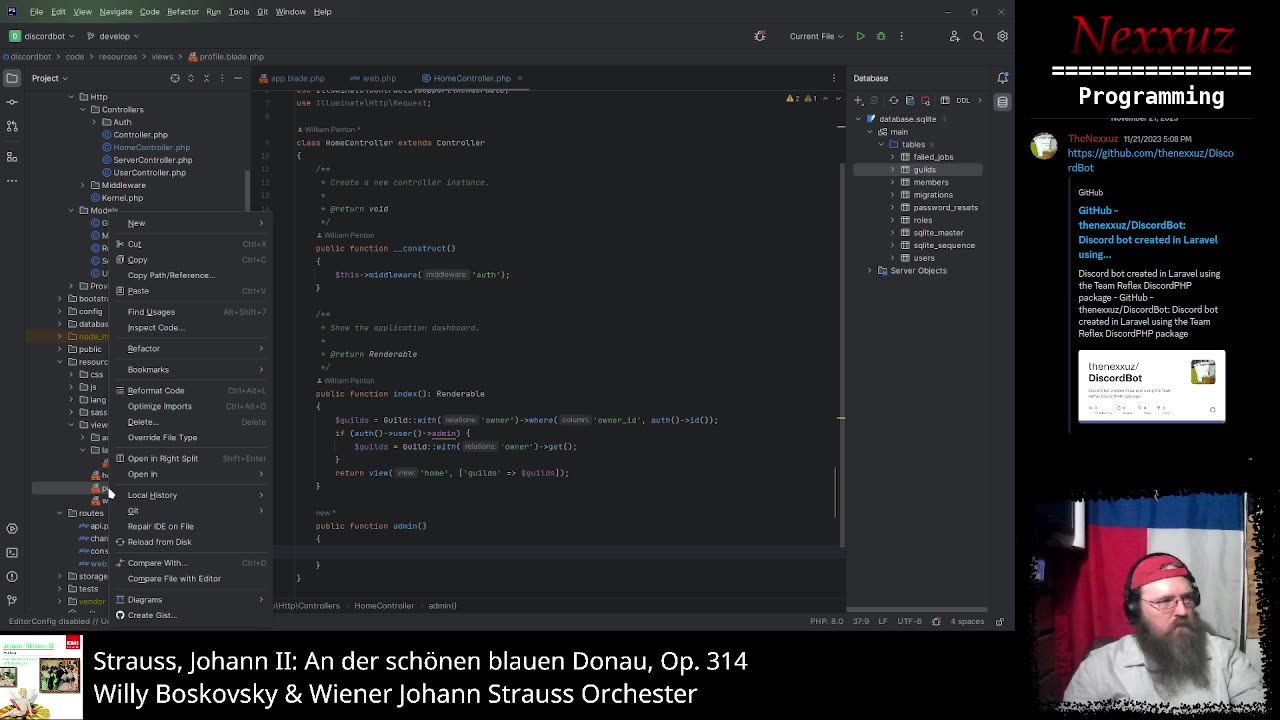Viewport: 1280px width, 720px height.
Task: Open the Project tool window folder icon
Action: pyautogui.click(x=12, y=78)
